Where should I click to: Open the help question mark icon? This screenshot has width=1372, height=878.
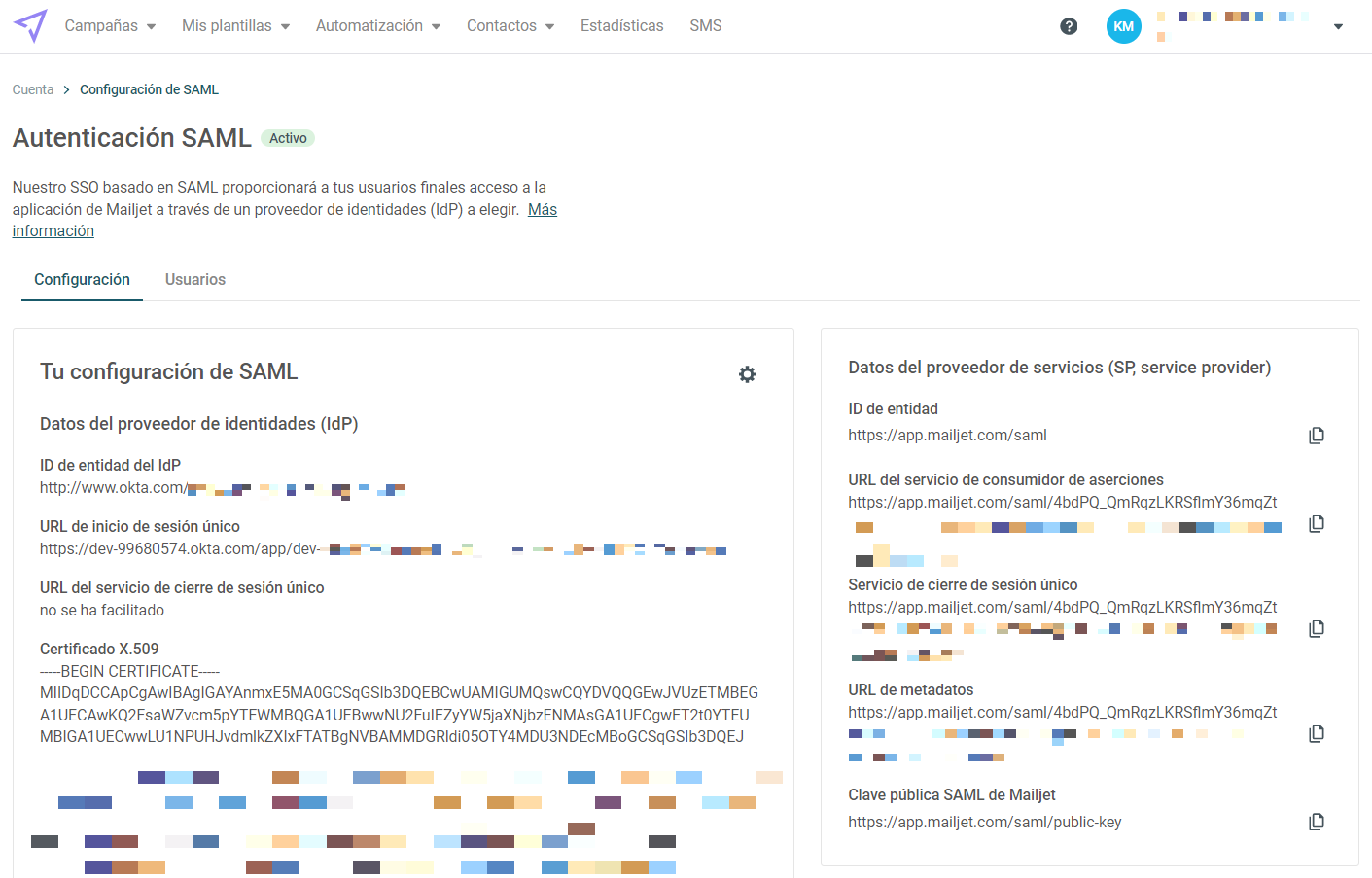1069,26
